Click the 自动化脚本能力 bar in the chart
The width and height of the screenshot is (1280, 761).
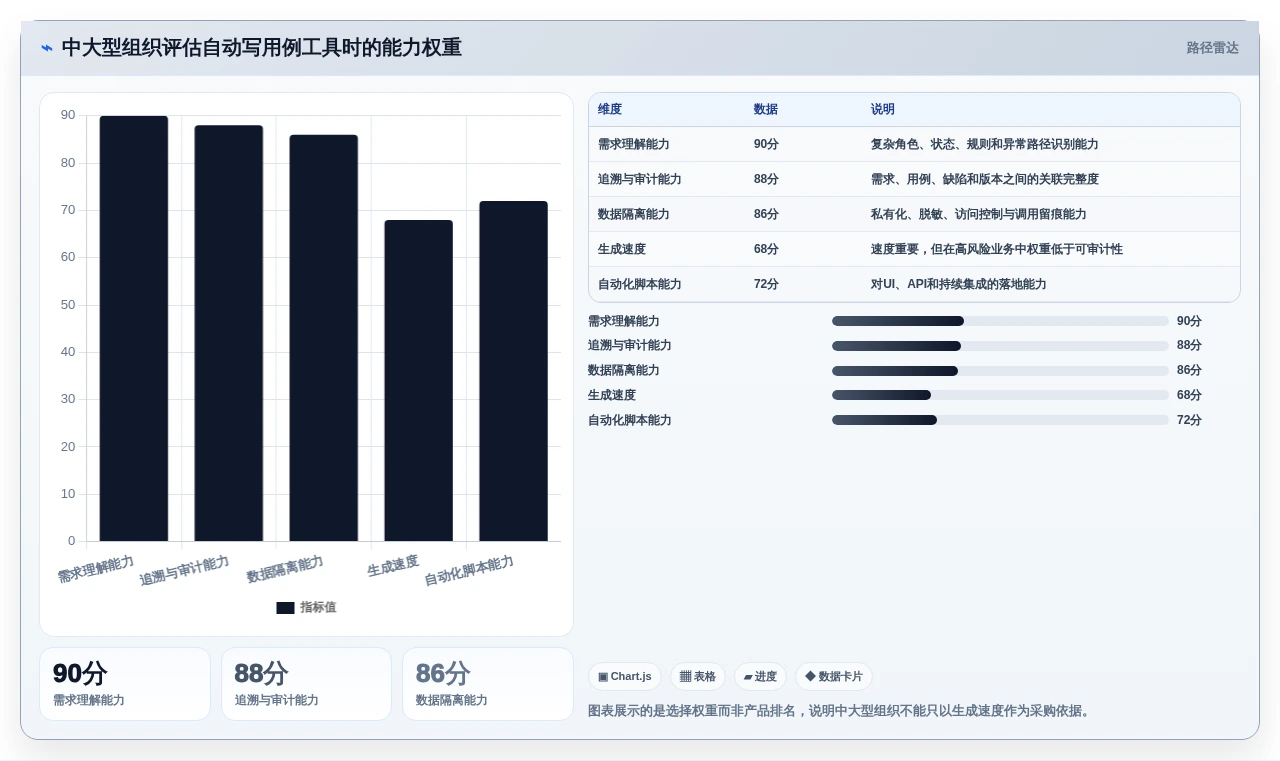(514, 371)
